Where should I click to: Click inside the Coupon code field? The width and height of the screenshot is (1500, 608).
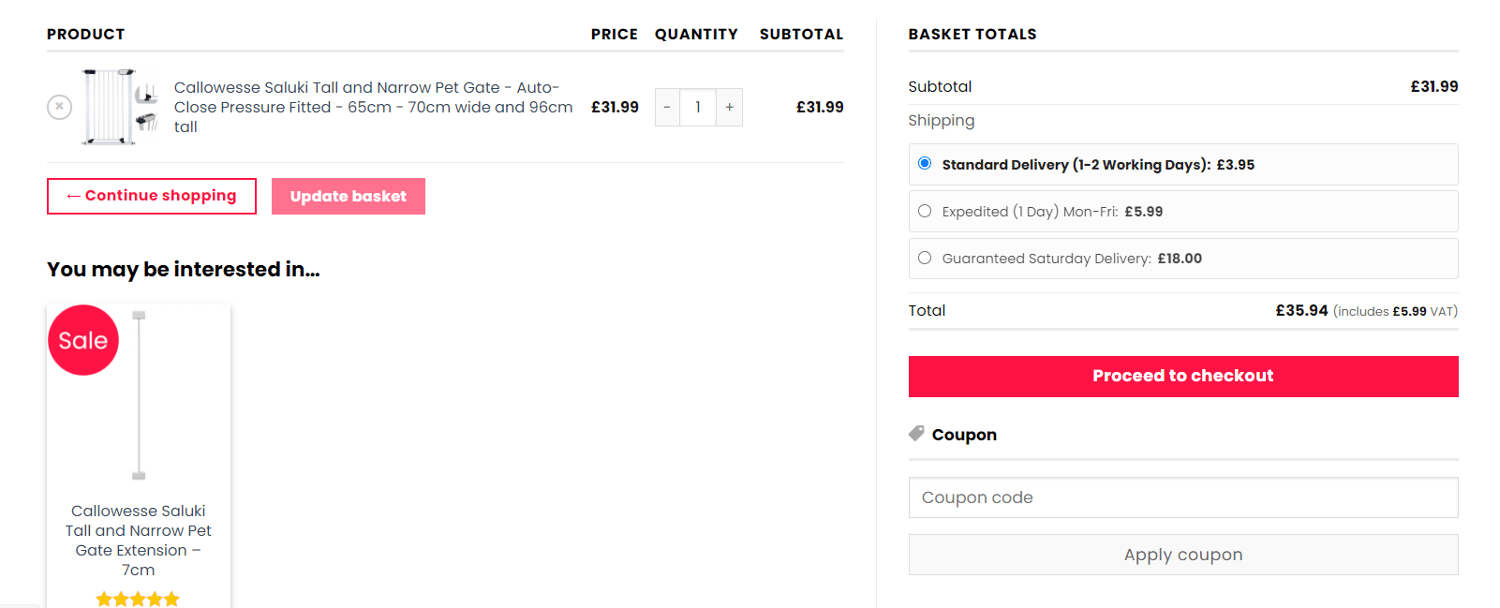[x=1182, y=497]
